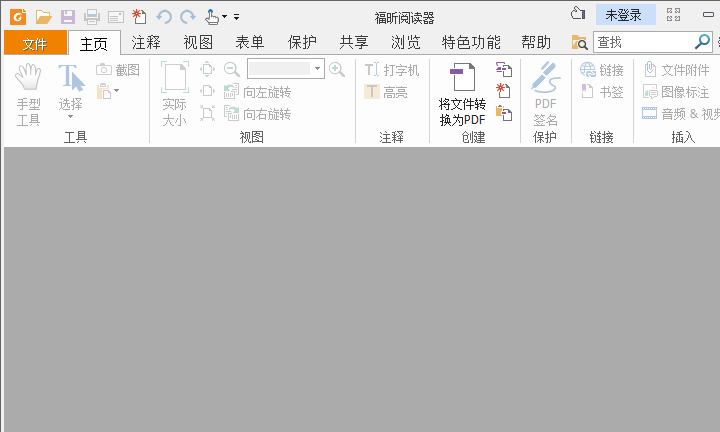720x432 pixels.
Task: Open the 表单 tab
Action: click(250, 43)
